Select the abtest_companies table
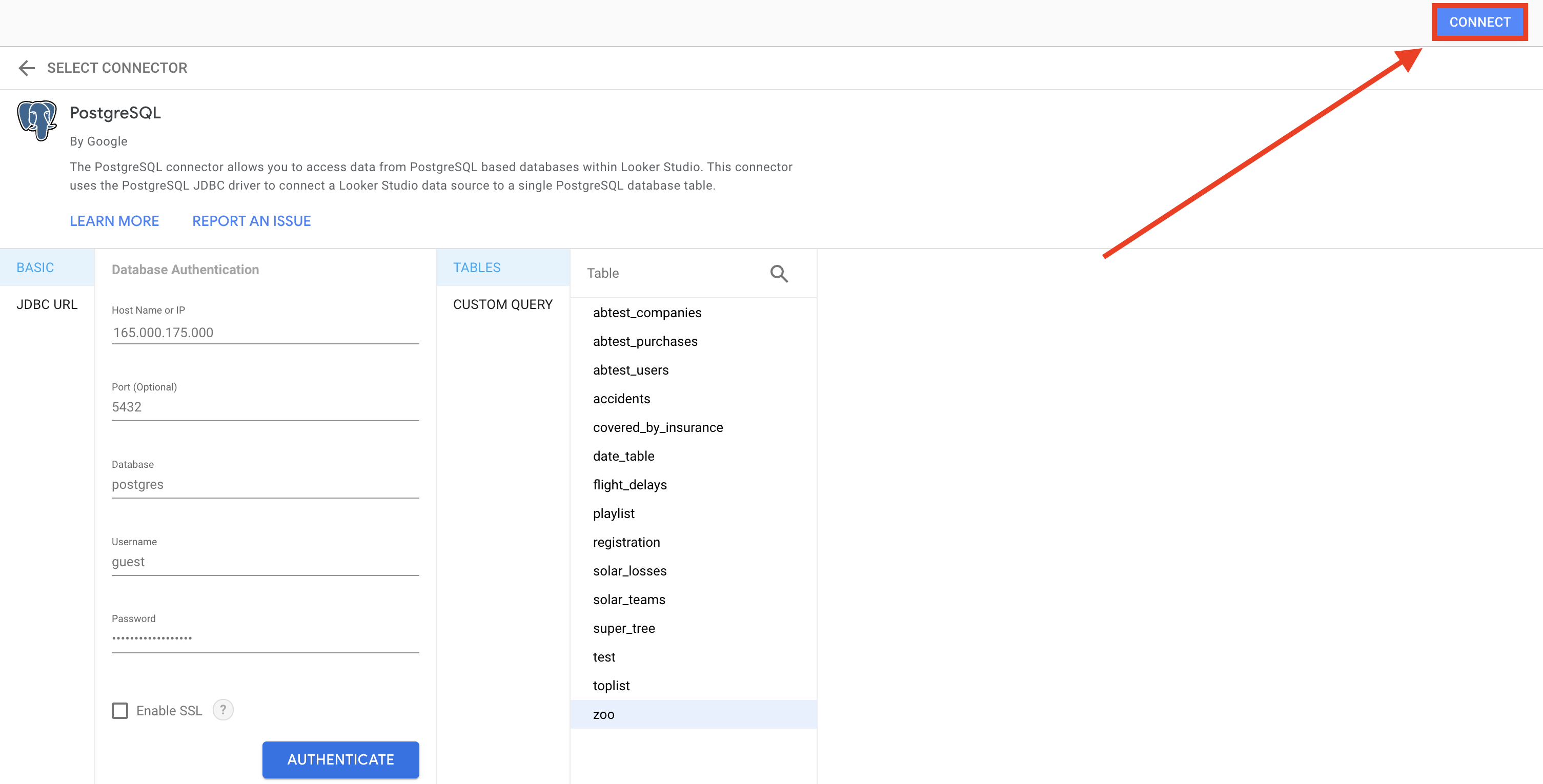The image size is (1543, 784). pyautogui.click(x=647, y=313)
